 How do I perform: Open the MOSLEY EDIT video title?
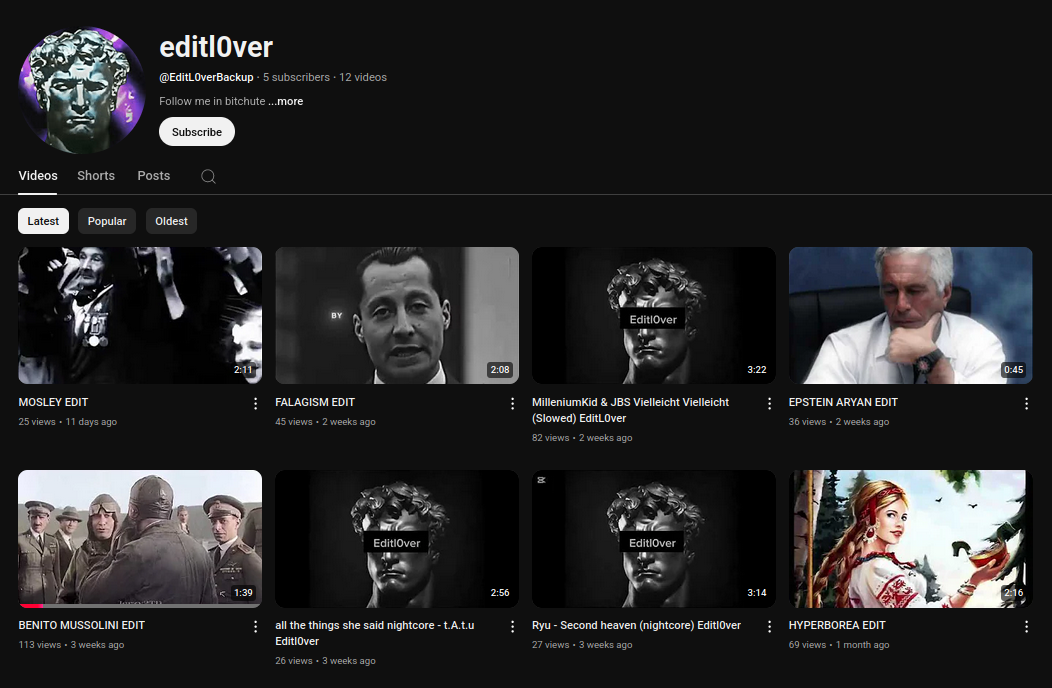[x=53, y=402]
